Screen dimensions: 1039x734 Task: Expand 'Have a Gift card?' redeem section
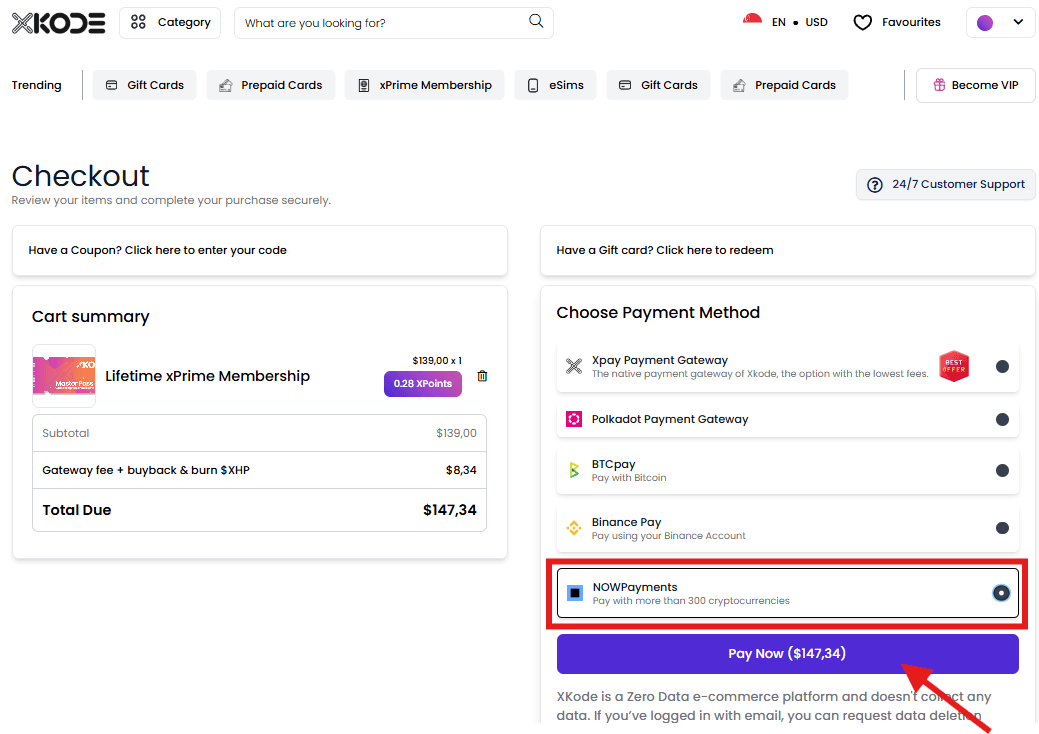click(787, 250)
